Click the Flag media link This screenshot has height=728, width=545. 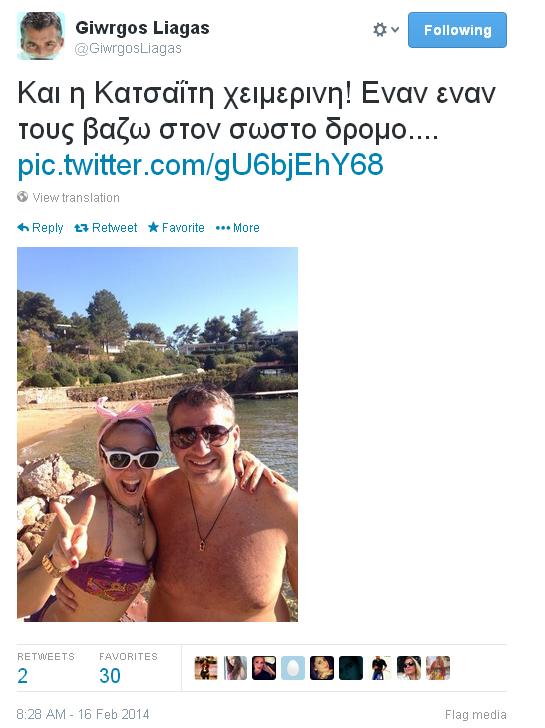(x=475, y=715)
